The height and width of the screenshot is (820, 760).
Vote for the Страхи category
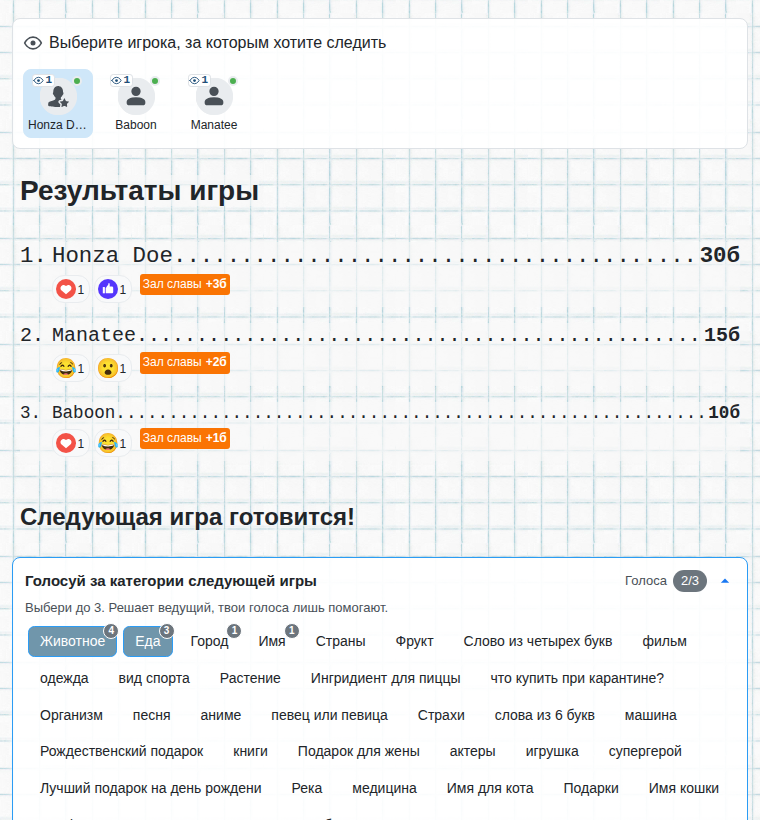pos(441,715)
